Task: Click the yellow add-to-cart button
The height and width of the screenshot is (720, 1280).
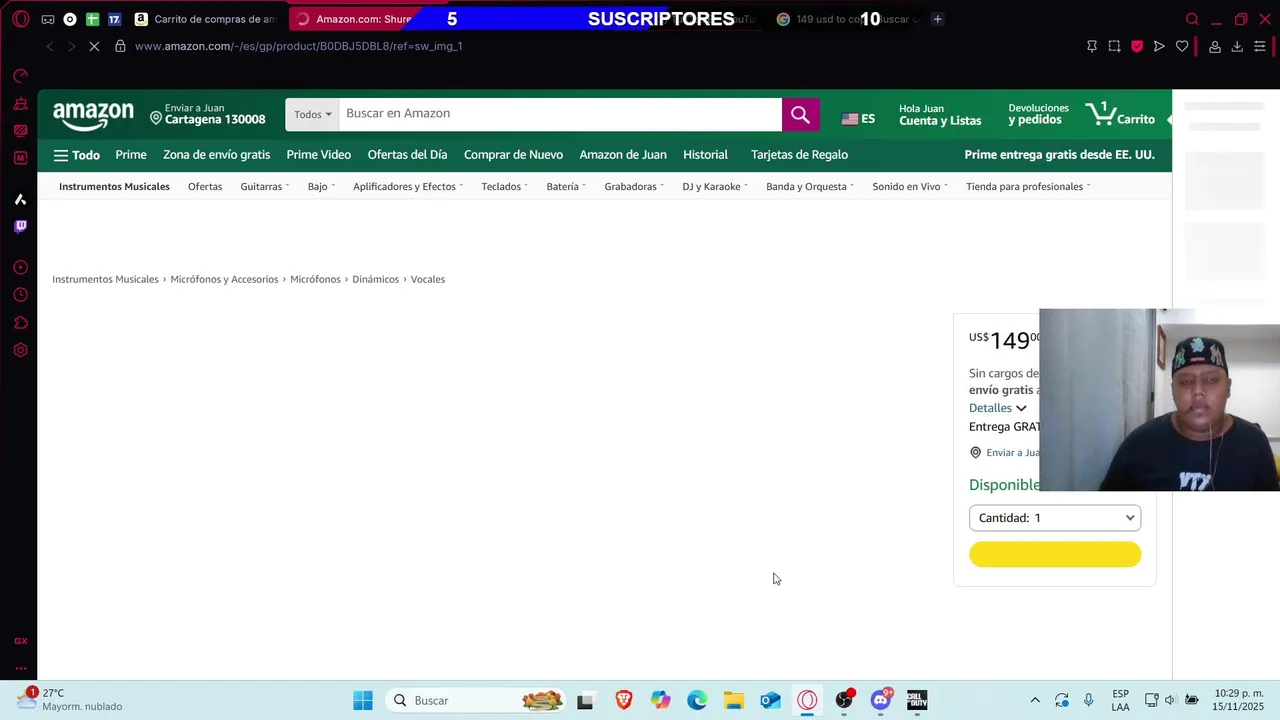Action: 1055,554
